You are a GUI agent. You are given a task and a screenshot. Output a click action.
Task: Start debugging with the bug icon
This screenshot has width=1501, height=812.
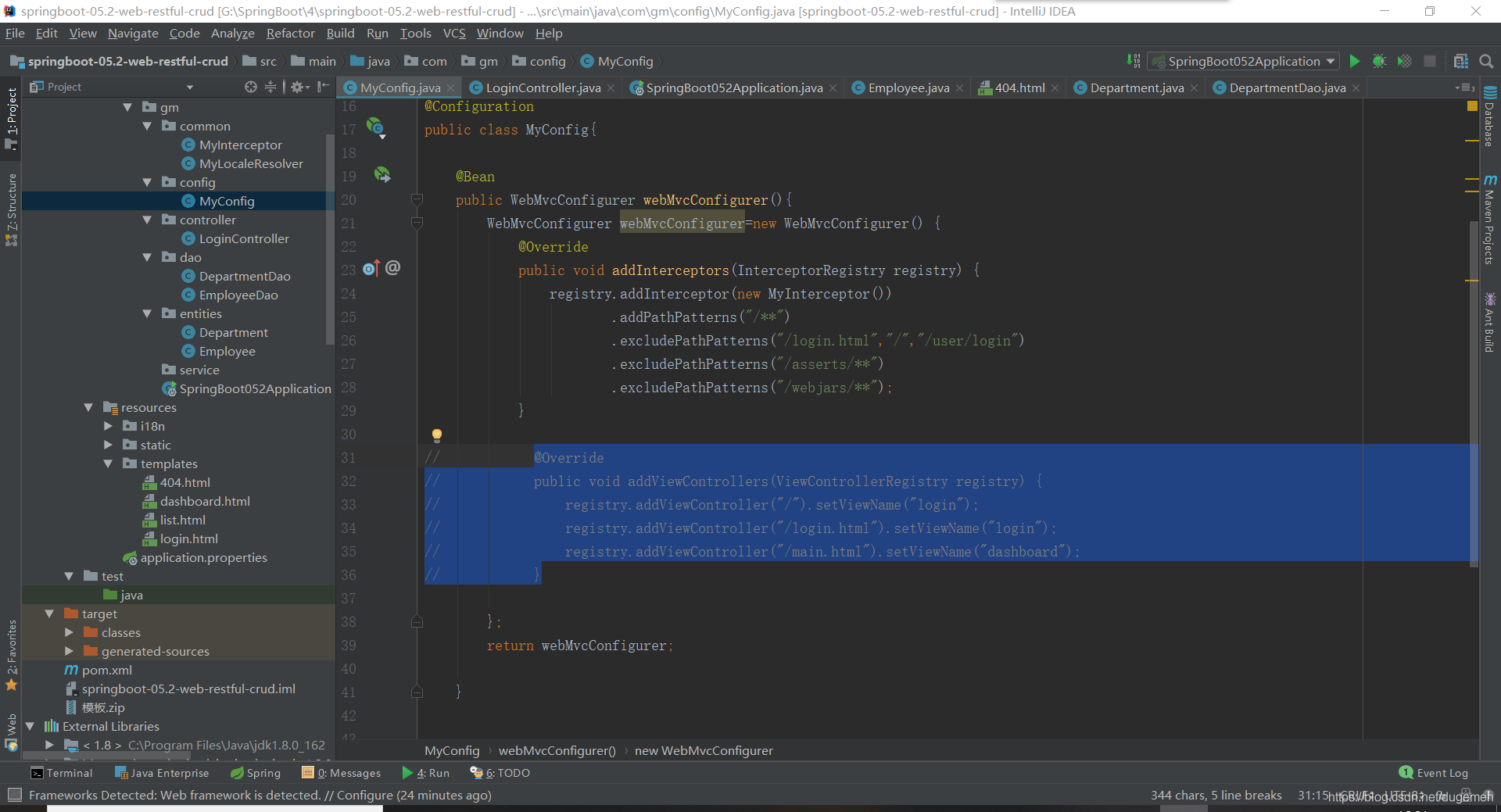click(x=1379, y=61)
